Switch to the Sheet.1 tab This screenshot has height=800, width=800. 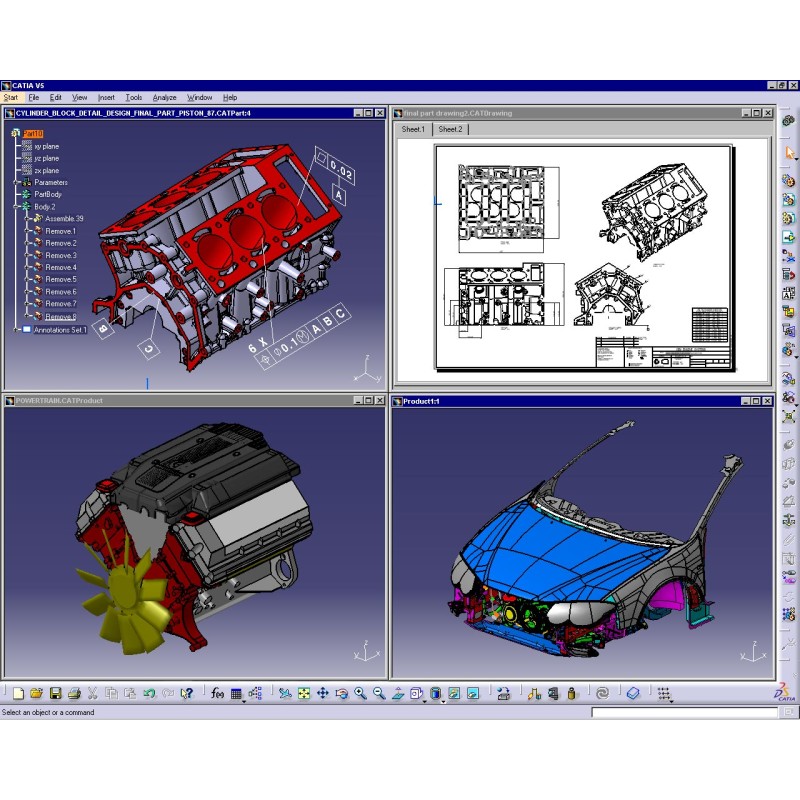413,129
